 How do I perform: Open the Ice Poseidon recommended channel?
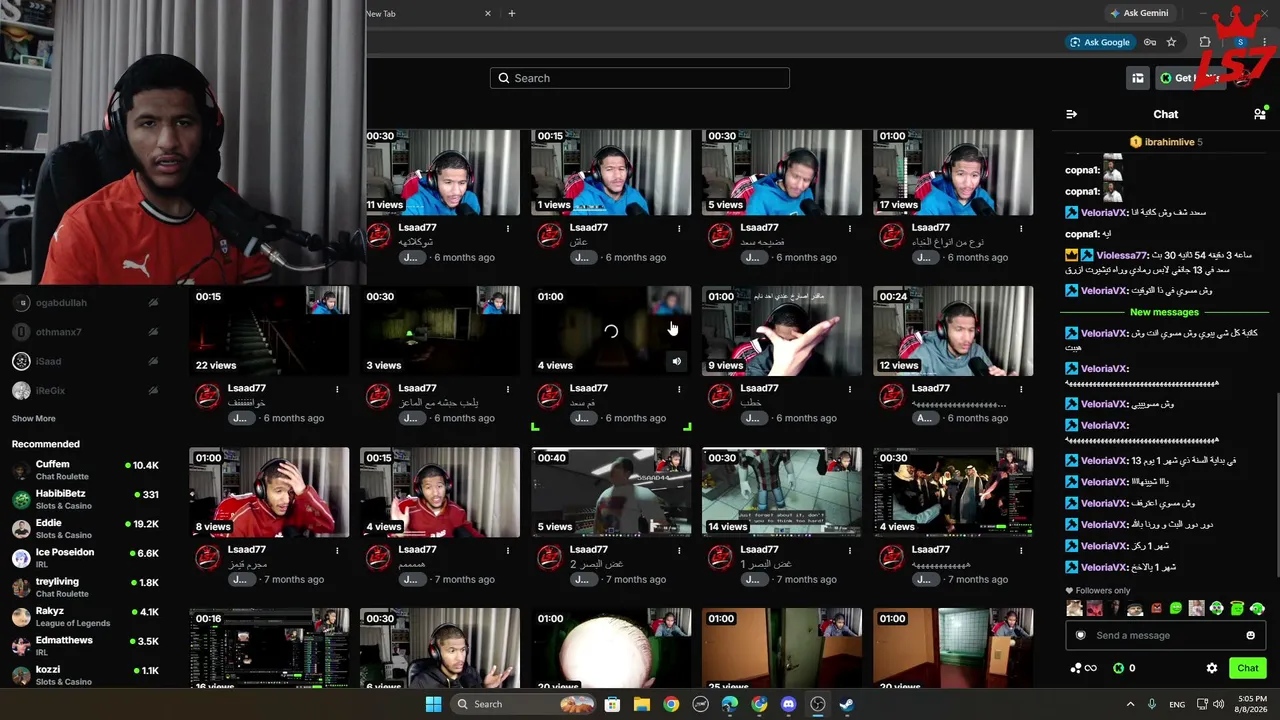pos(85,558)
